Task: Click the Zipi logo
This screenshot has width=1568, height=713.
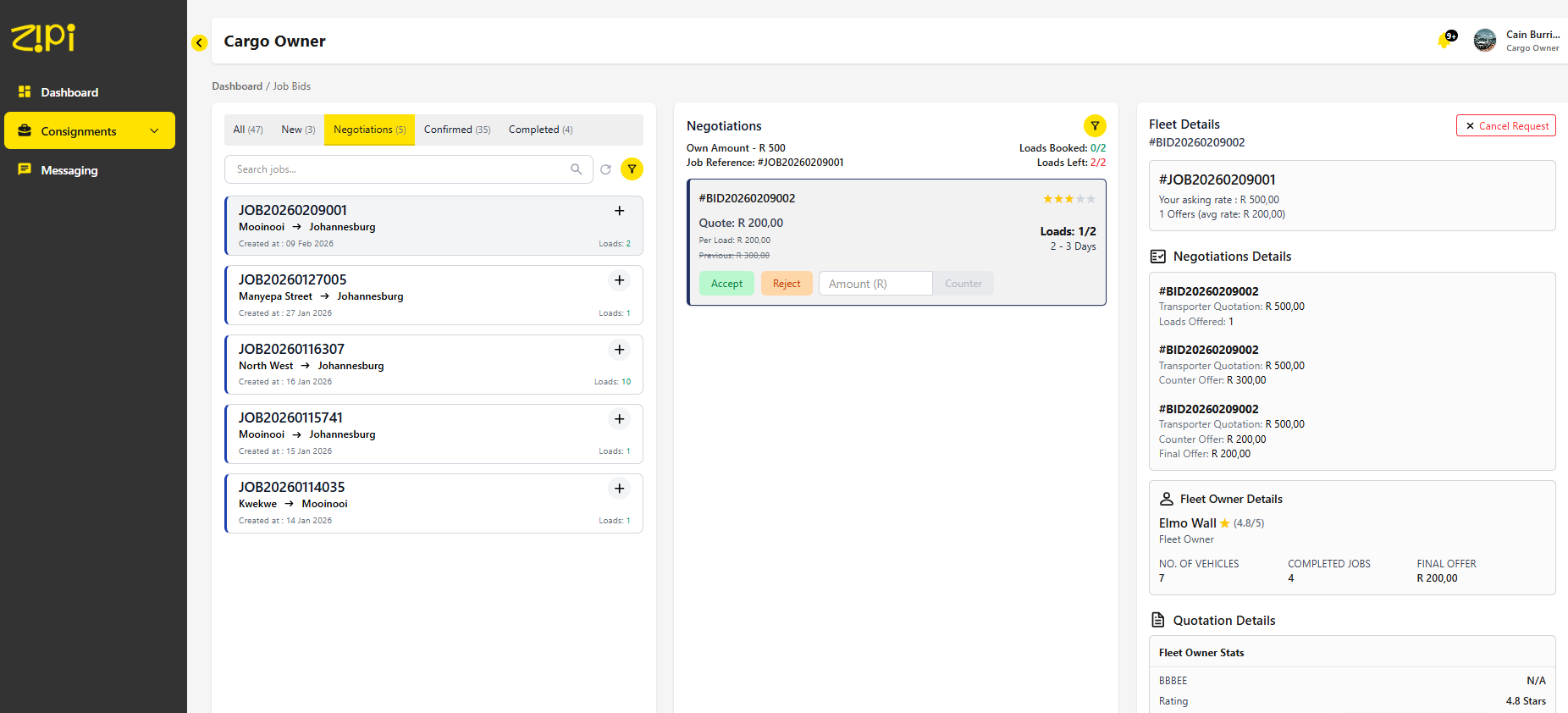Action: click(x=43, y=37)
